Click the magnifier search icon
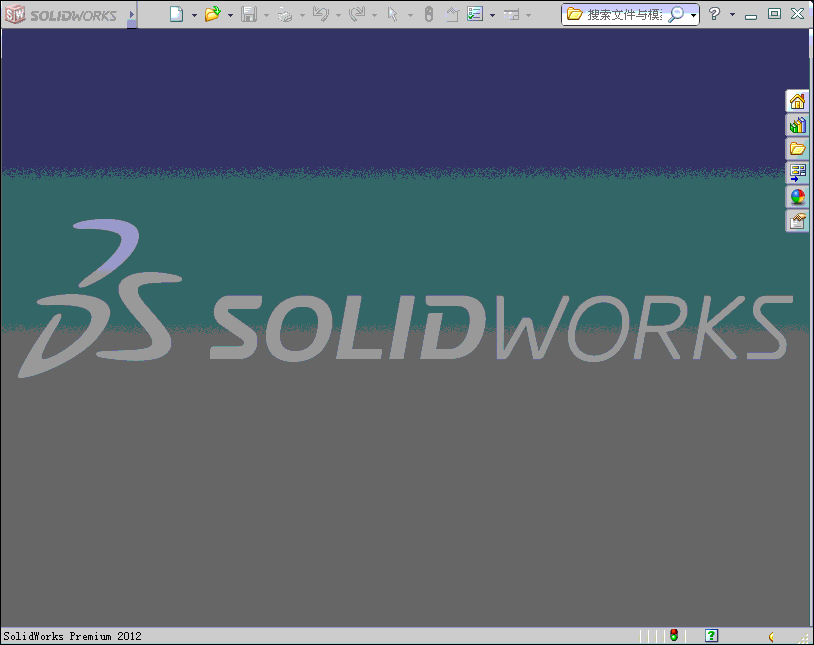Viewport: 814px width, 645px height. click(x=676, y=15)
